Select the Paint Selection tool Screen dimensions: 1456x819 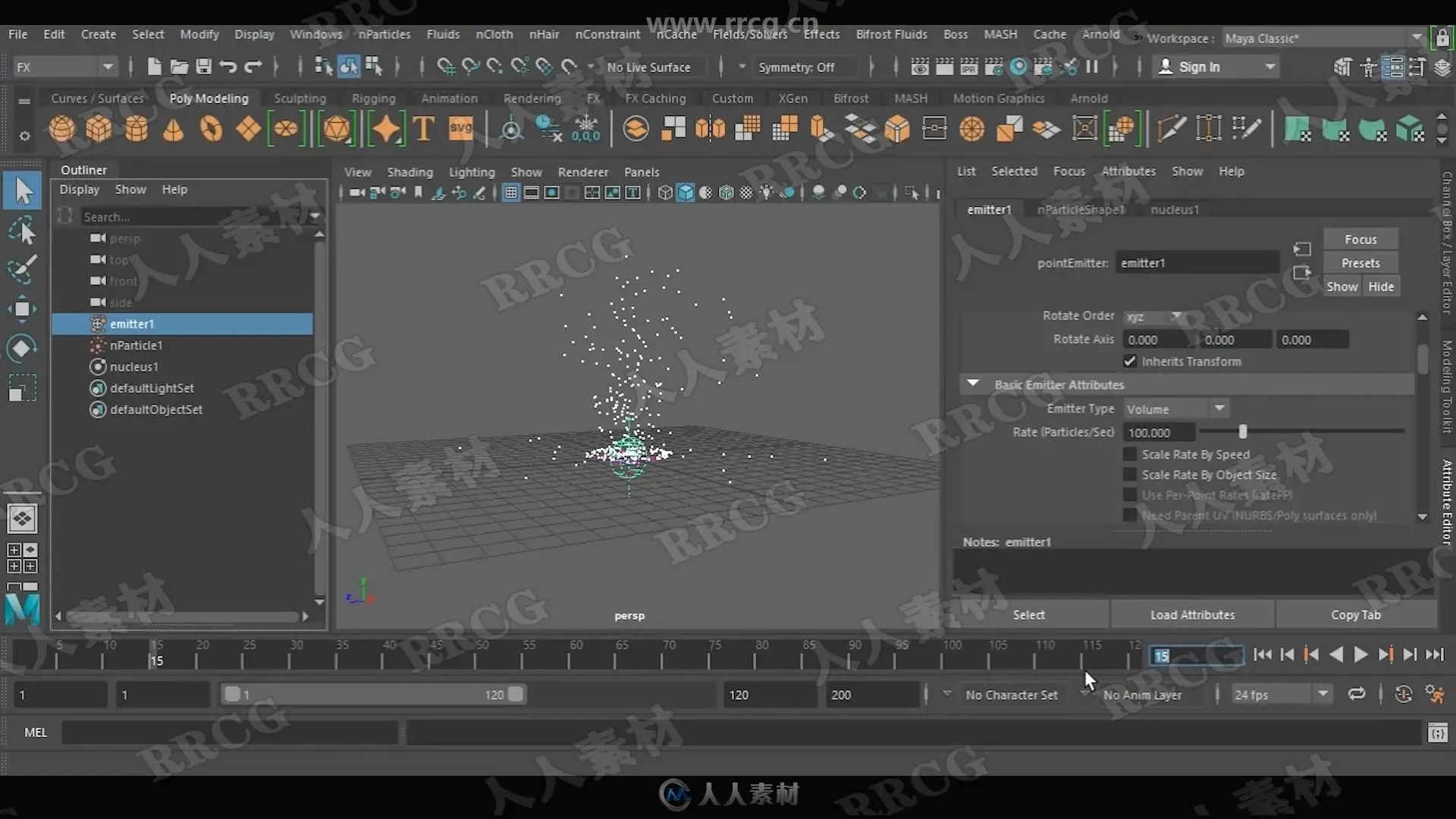click(x=22, y=268)
